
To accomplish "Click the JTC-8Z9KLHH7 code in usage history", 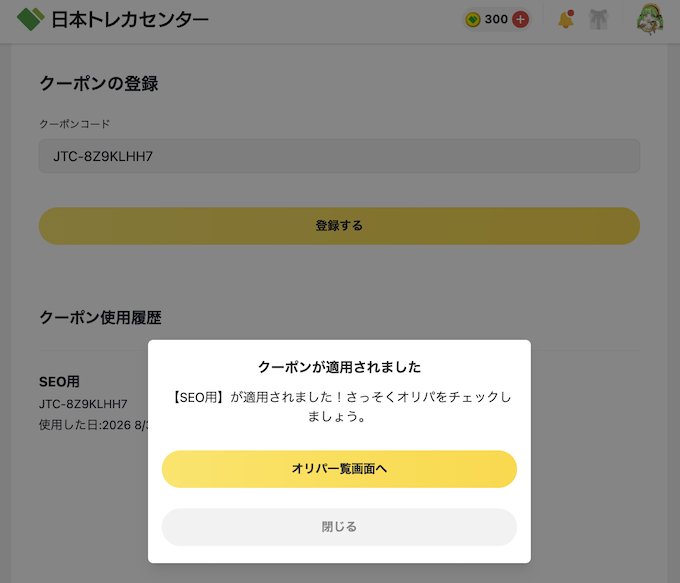I will click(83, 404).
